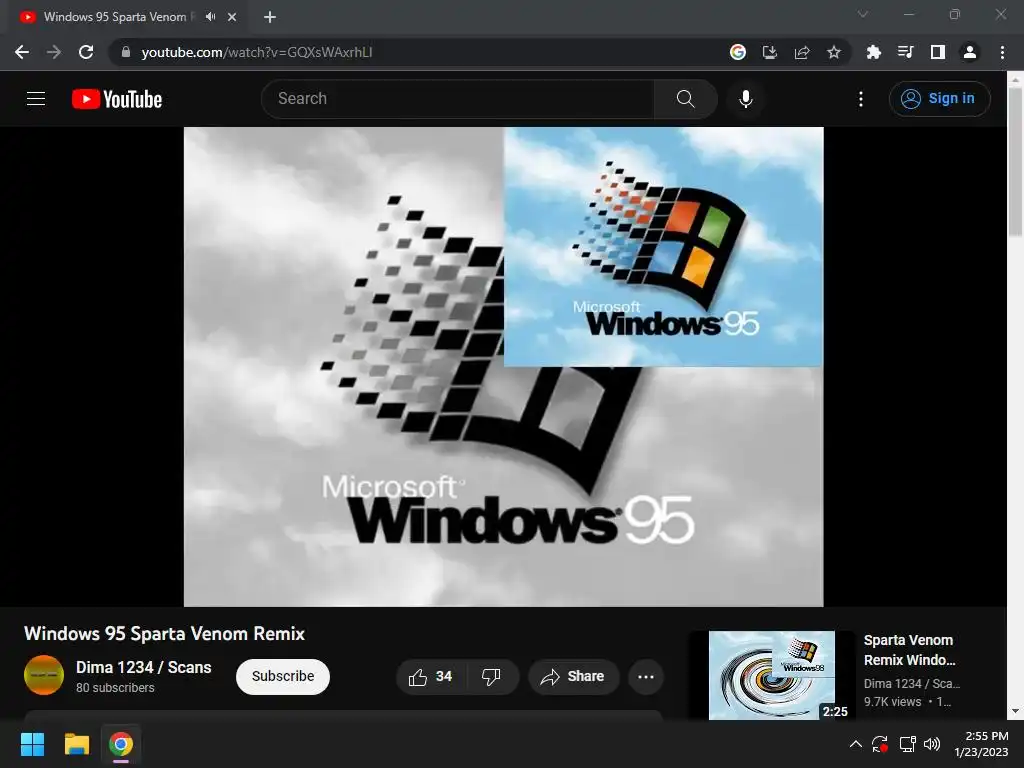Like the video with thumbs up
Viewport: 1024px width, 768px height.
pos(430,677)
